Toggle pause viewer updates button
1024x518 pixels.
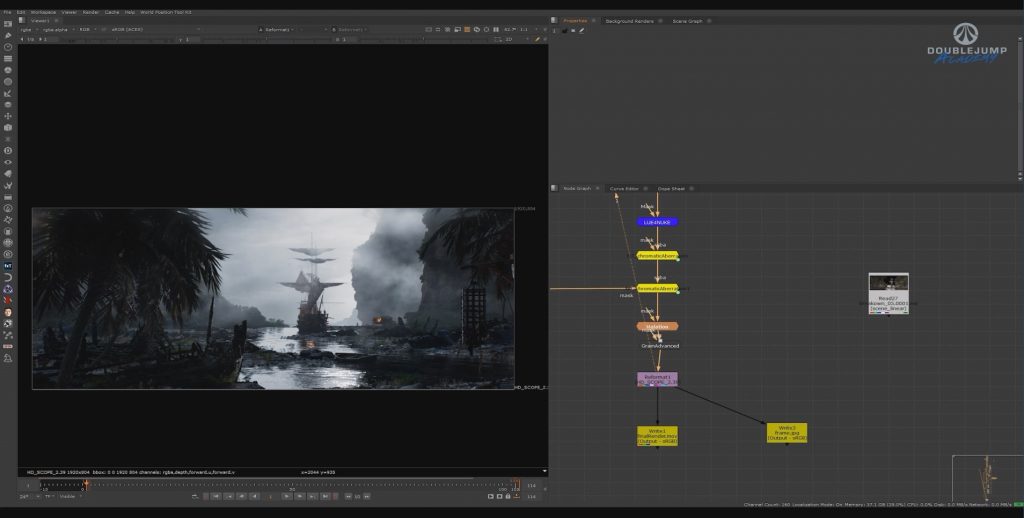[x=496, y=29]
